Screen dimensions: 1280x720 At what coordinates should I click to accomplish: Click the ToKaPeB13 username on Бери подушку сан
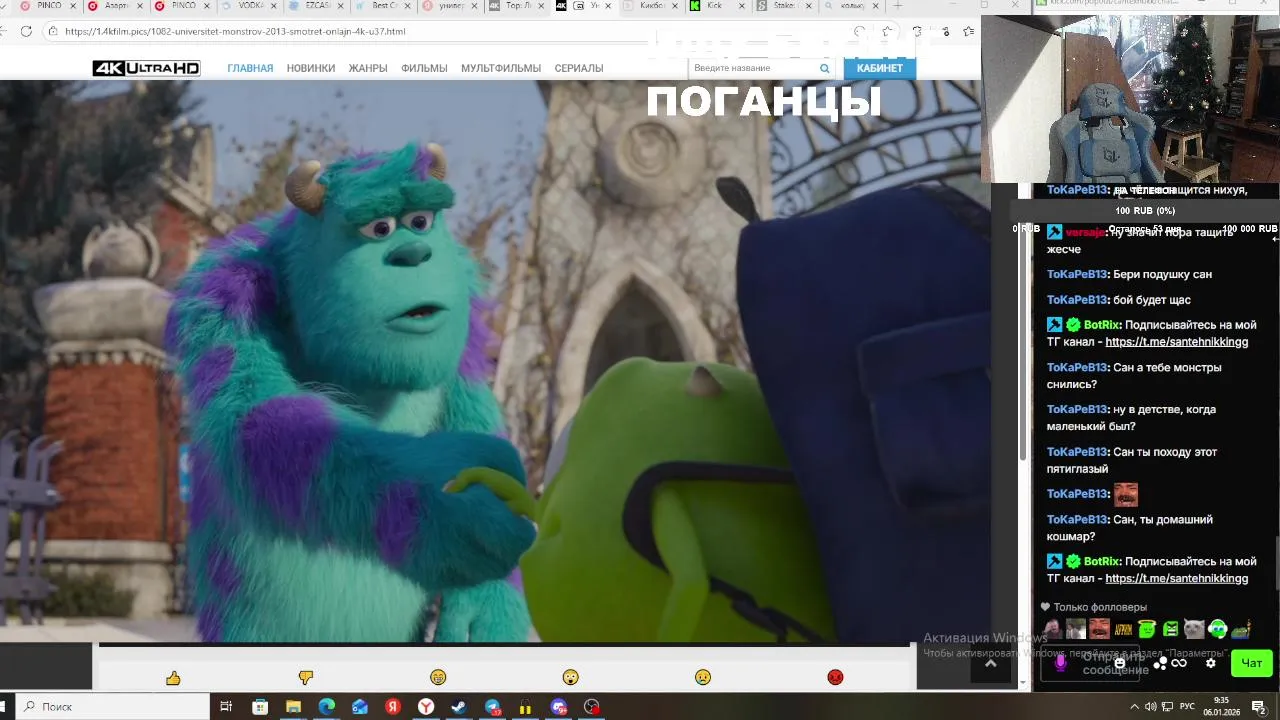[1077, 274]
